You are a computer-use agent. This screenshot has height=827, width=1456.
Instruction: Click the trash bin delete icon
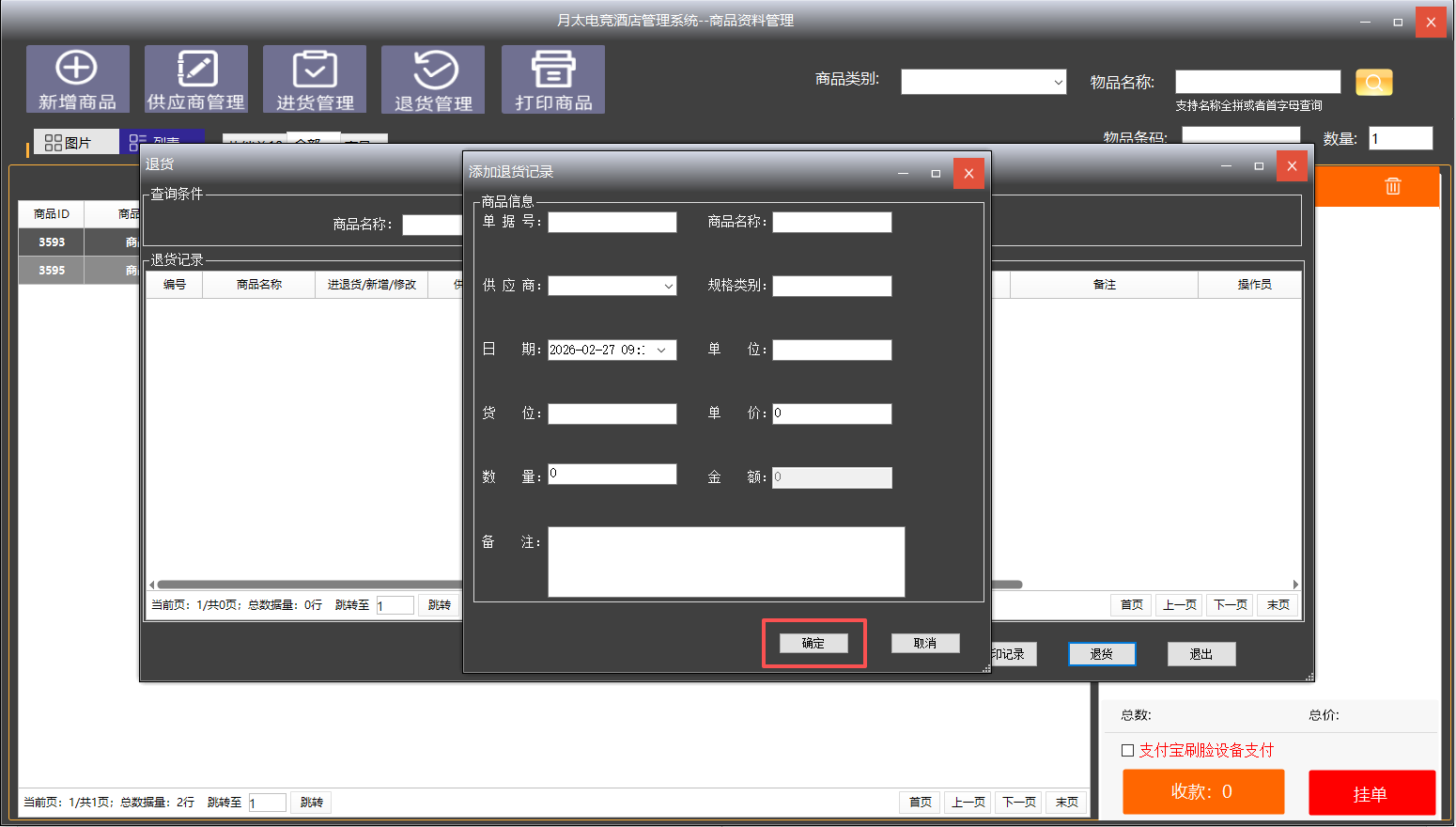coord(1392,186)
